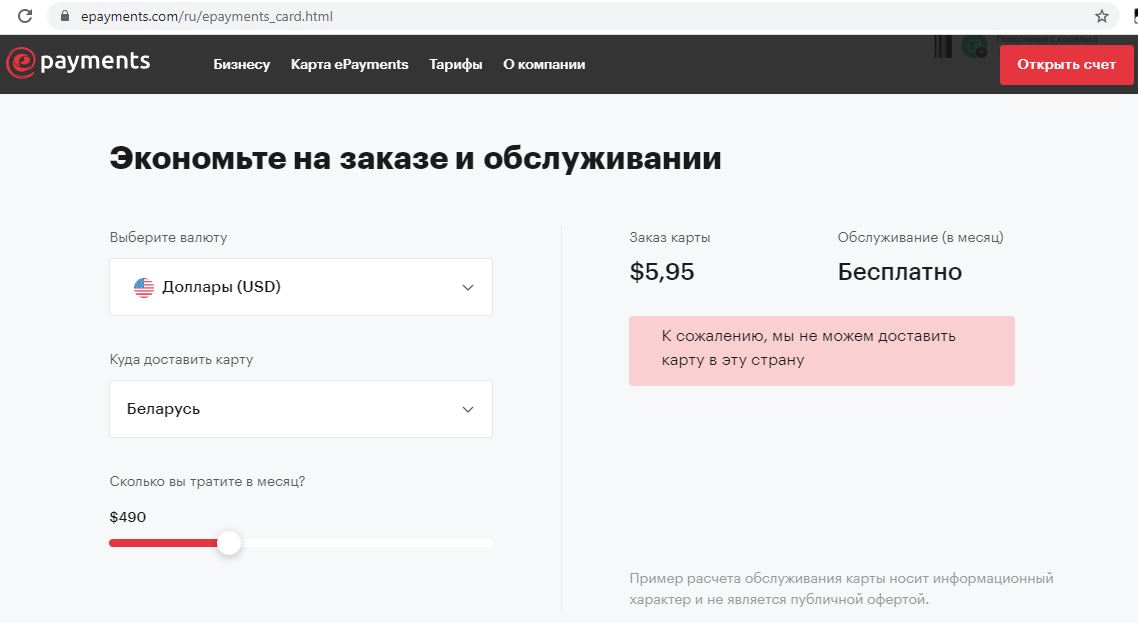The width and height of the screenshot is (1138, 623).
Task: Select Тарифы in the top navigation
Action: coord(455,64)
